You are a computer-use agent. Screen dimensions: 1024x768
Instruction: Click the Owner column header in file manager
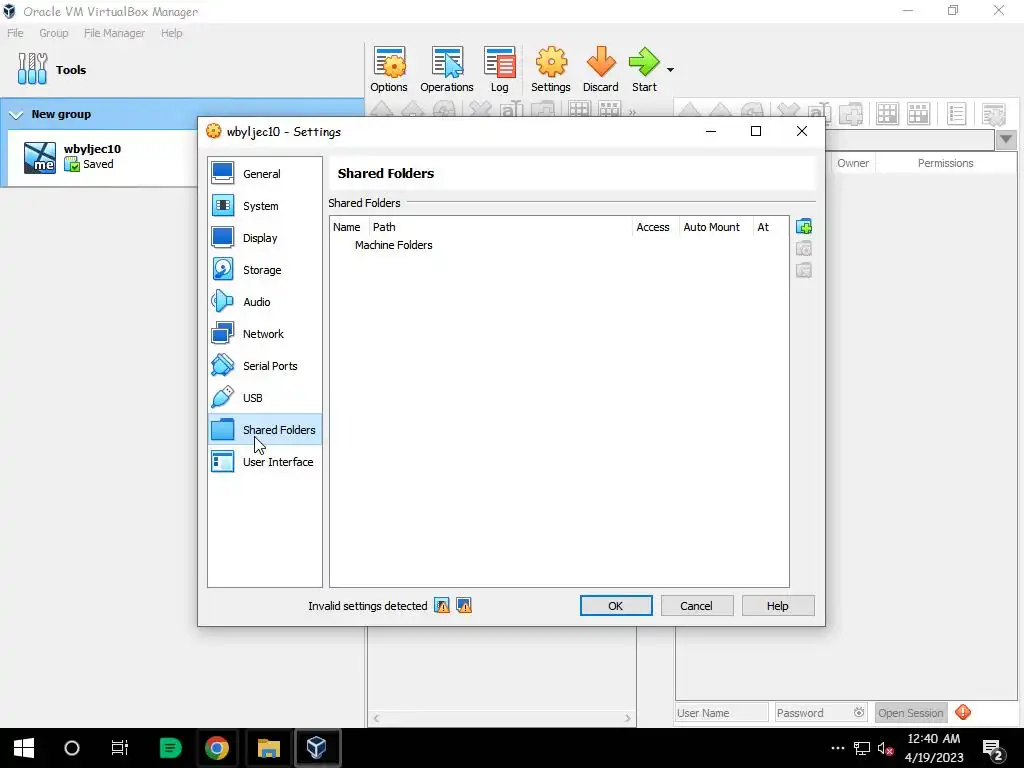(853, 163)
